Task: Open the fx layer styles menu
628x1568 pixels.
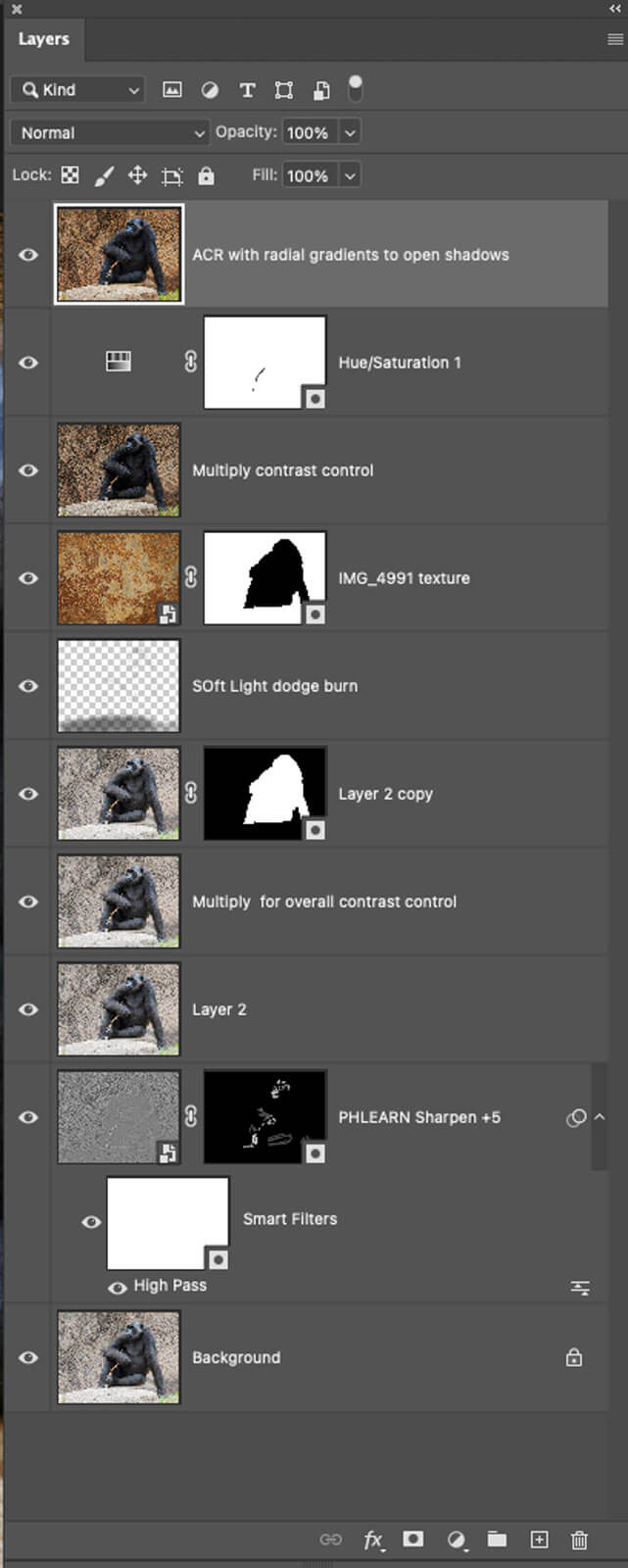Action: coord(372,1540)
